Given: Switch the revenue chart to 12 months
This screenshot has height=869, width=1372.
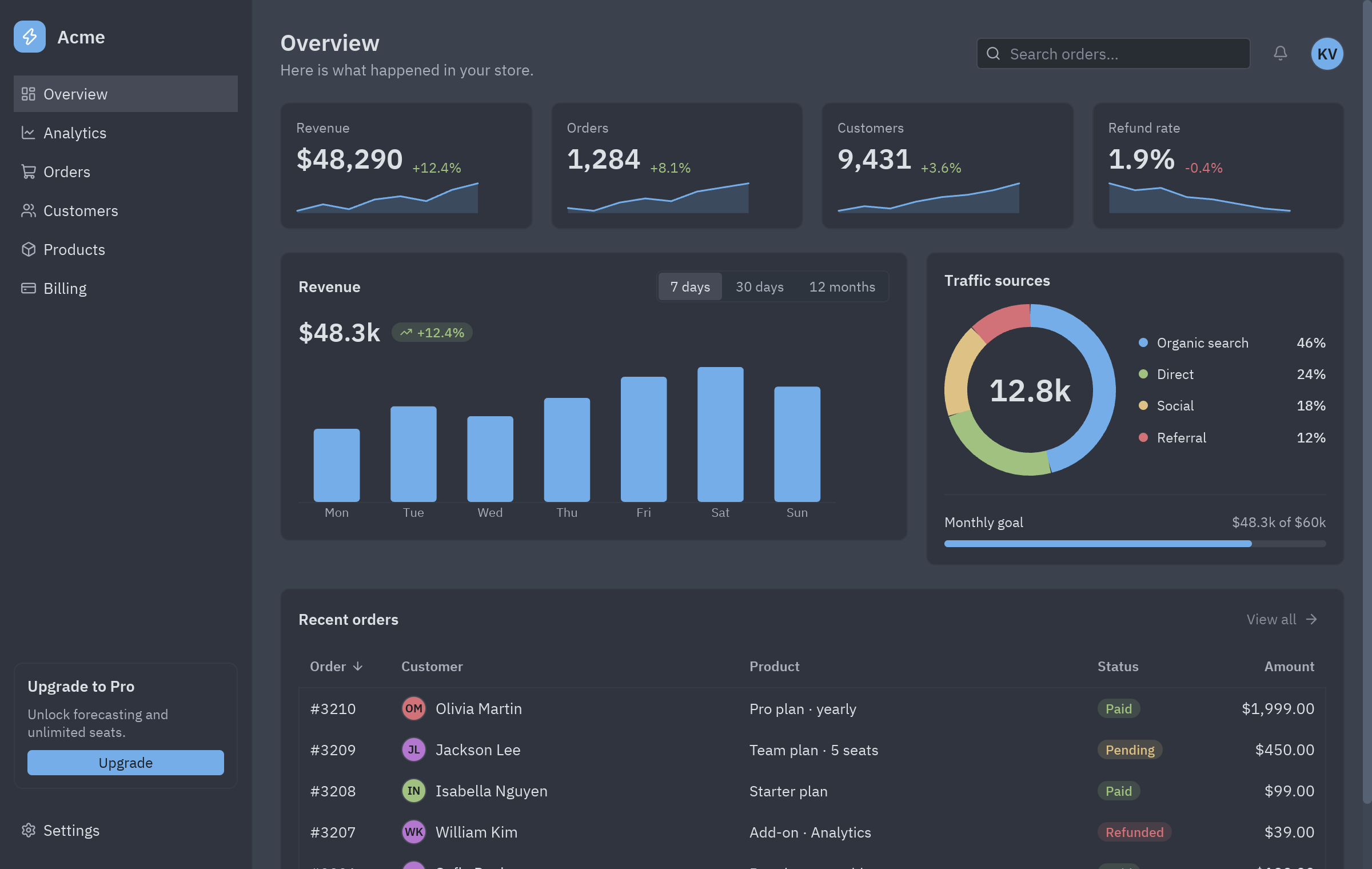Looking at the screenshot, I should [842, 286].
